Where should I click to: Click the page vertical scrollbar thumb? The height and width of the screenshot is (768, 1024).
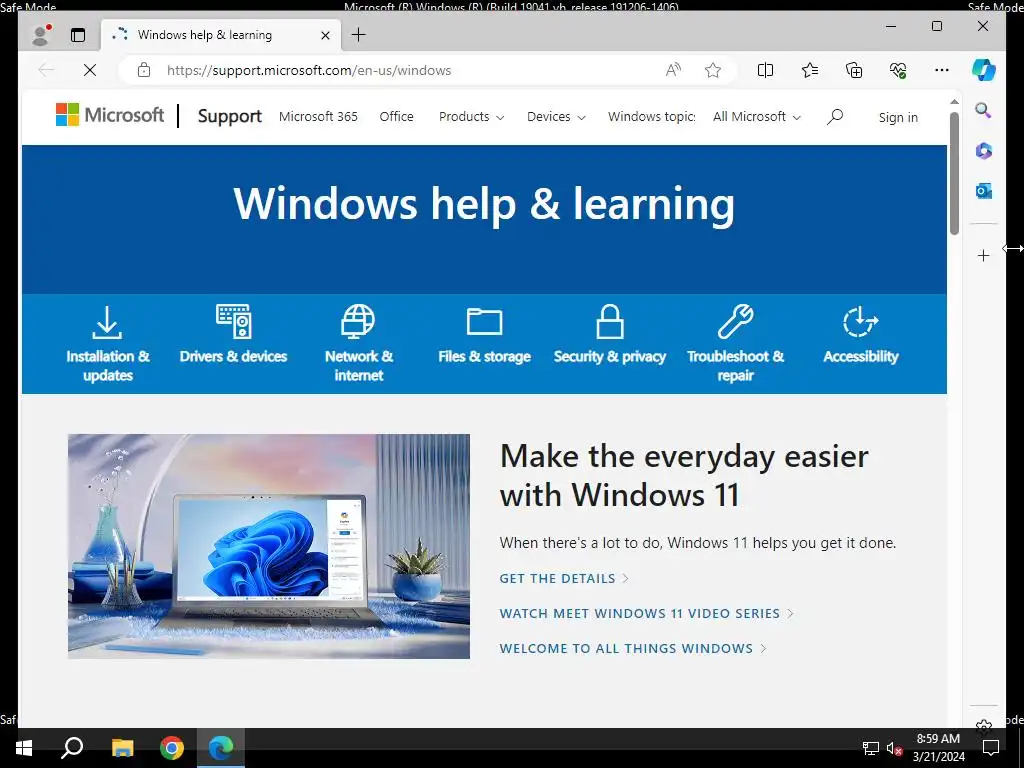pos(954,173)
